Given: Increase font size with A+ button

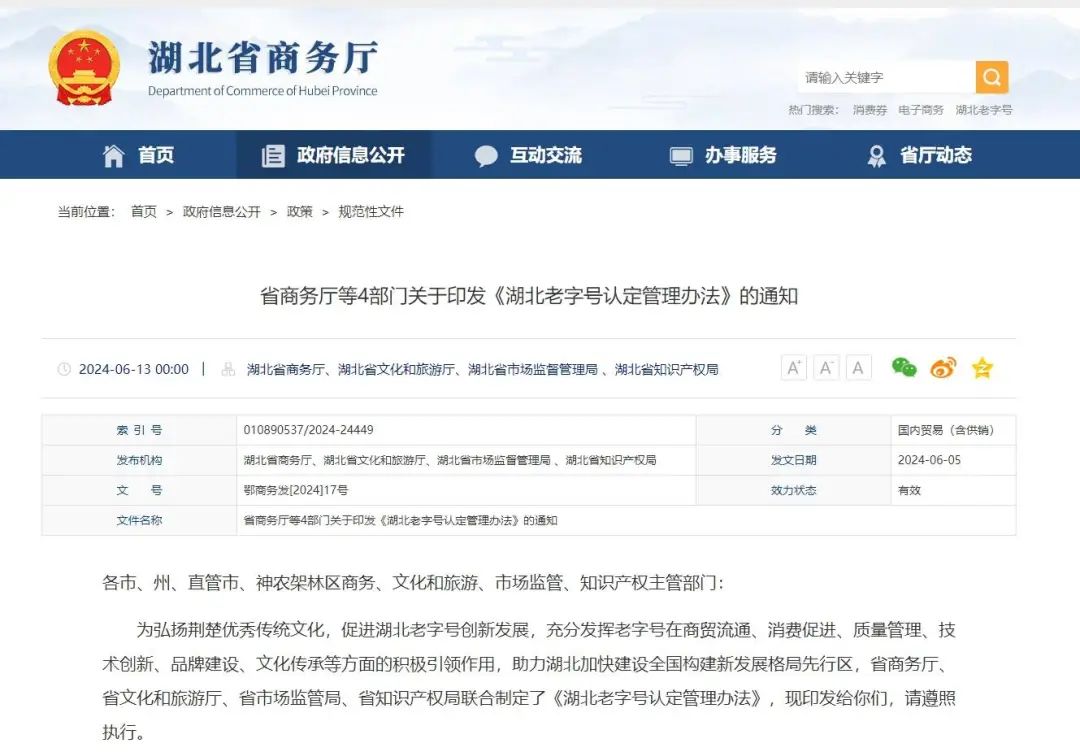Looking at the screenshot, I should 794,368.
